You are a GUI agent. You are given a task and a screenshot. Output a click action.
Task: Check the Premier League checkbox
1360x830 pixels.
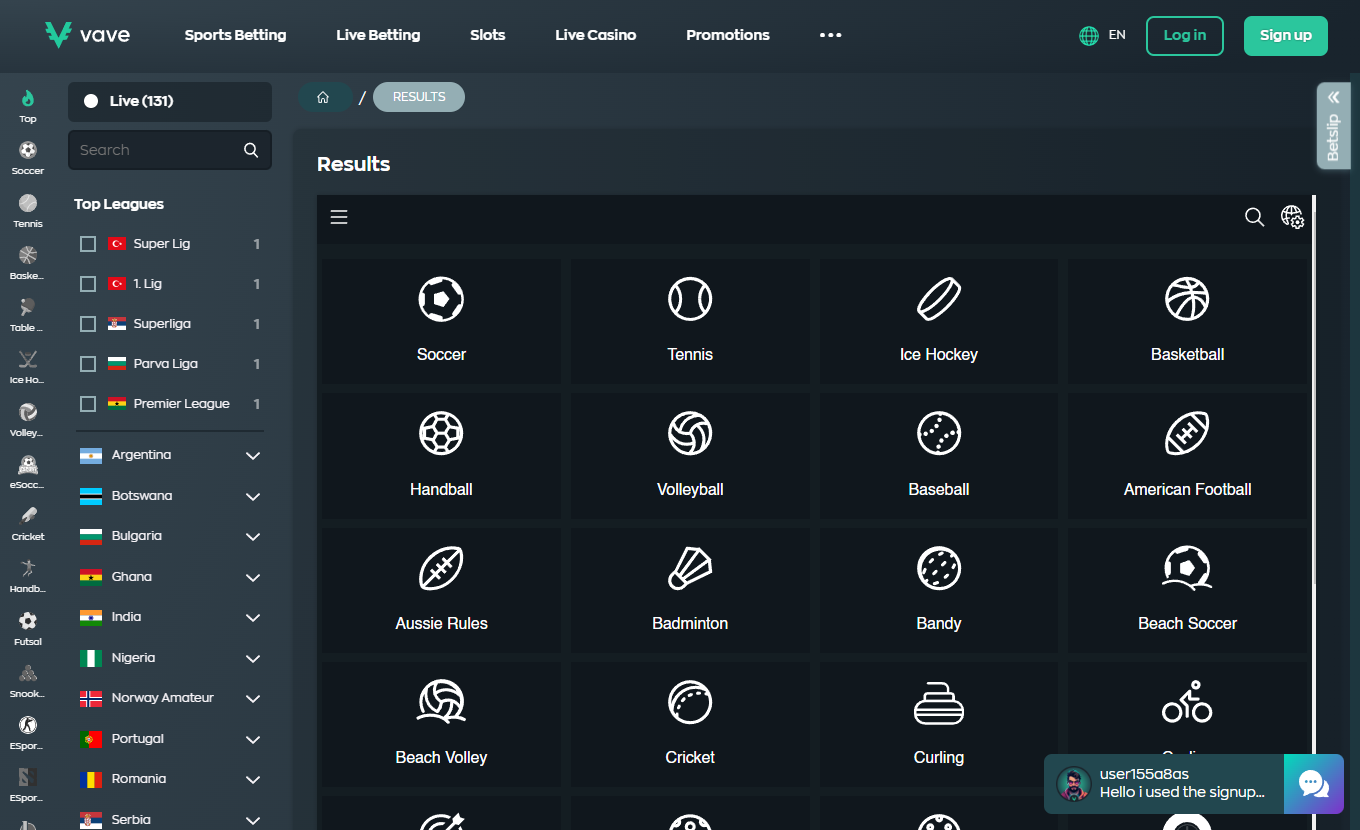pos(88,404)
